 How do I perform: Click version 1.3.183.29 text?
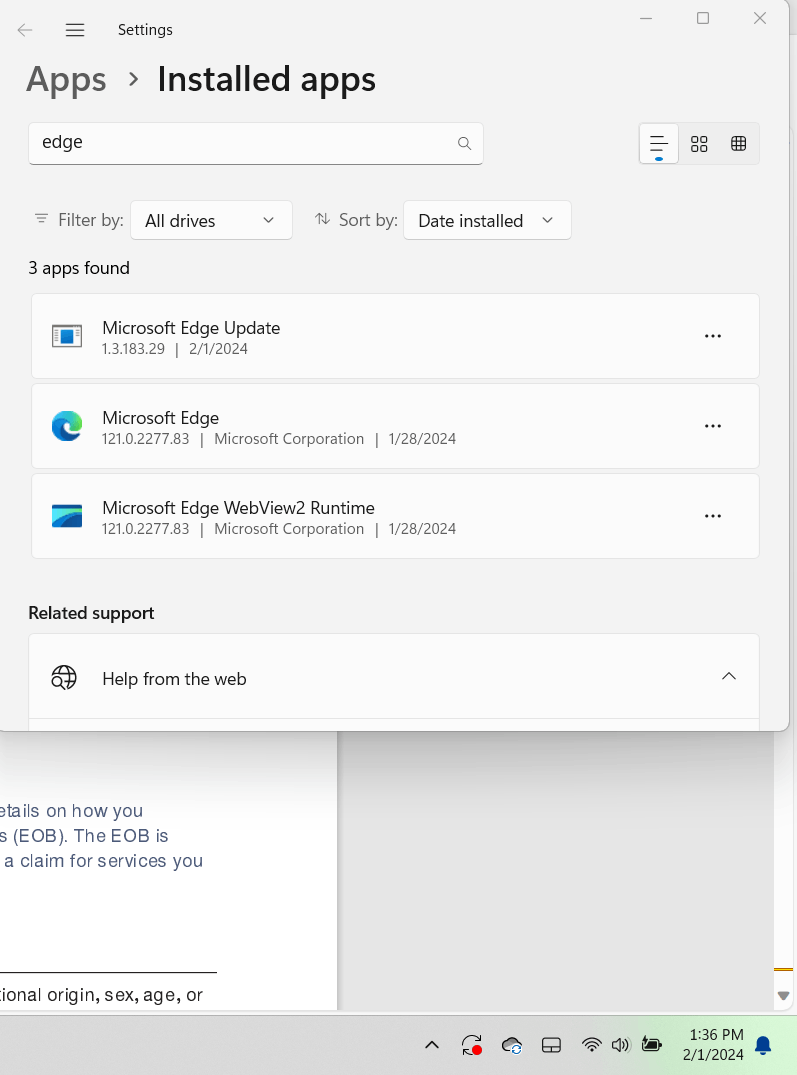(134, 349)
